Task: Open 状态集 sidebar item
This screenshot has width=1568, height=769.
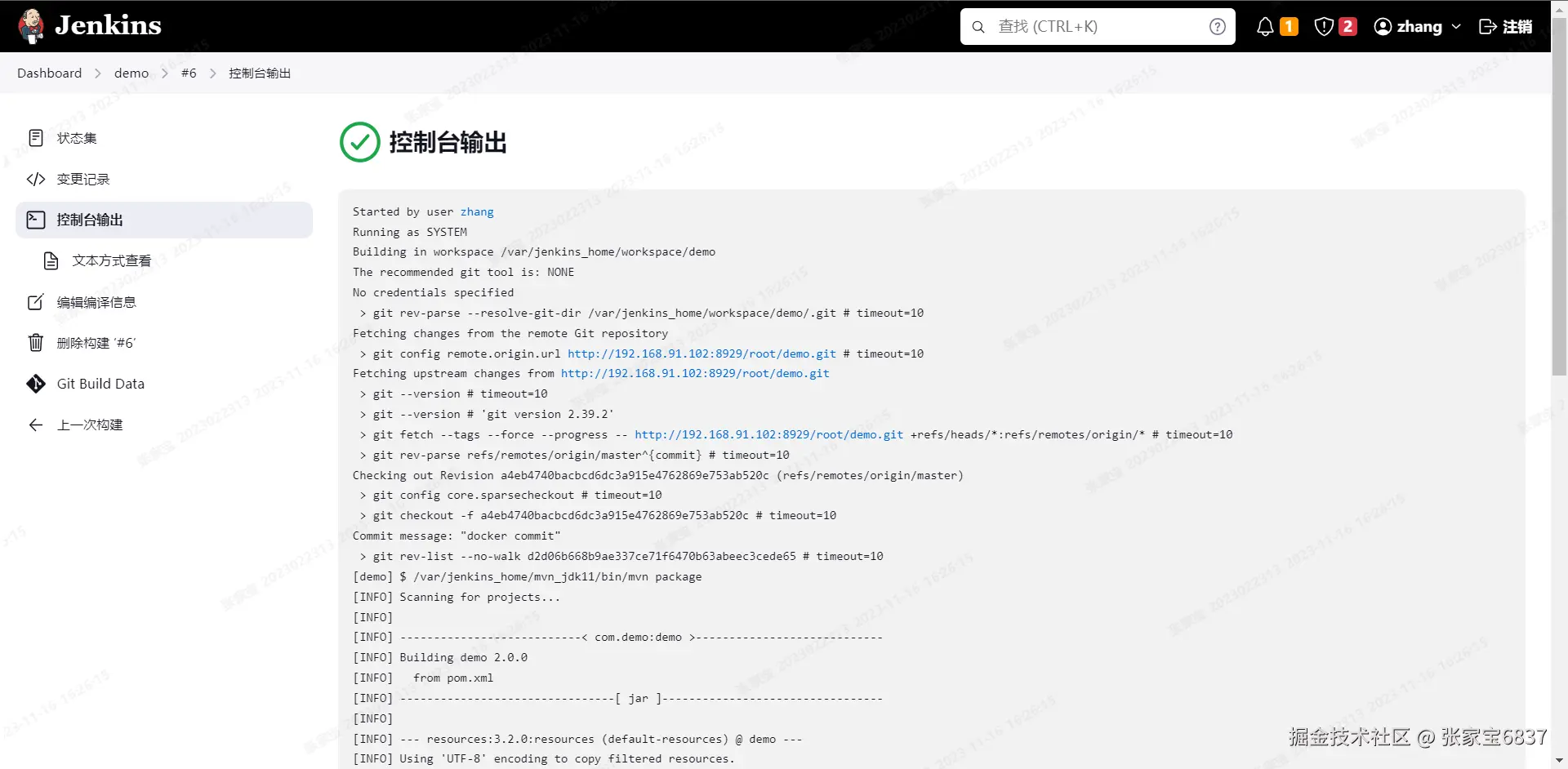Action: point(164,138)
